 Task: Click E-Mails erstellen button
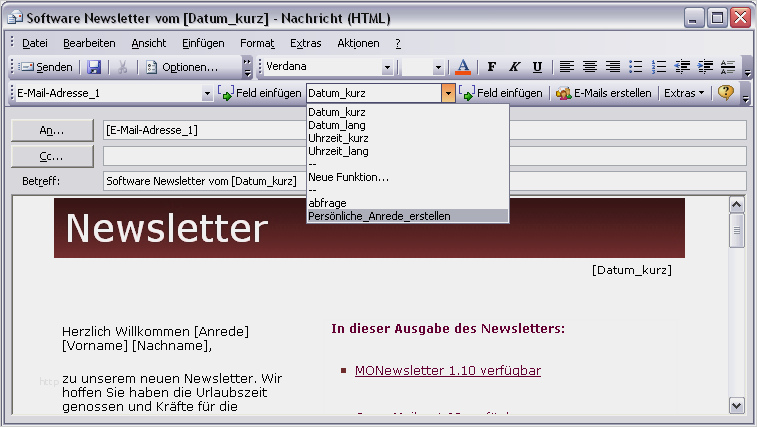click(x=604, y=93)
